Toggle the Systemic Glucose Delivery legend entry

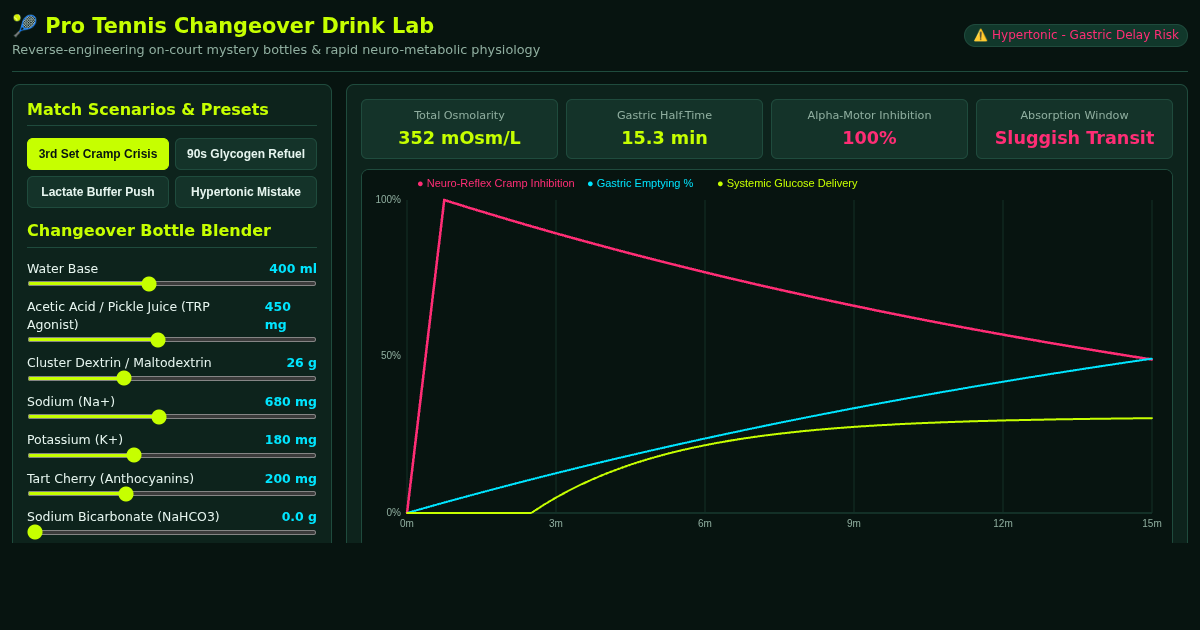[x=787, y=183]
